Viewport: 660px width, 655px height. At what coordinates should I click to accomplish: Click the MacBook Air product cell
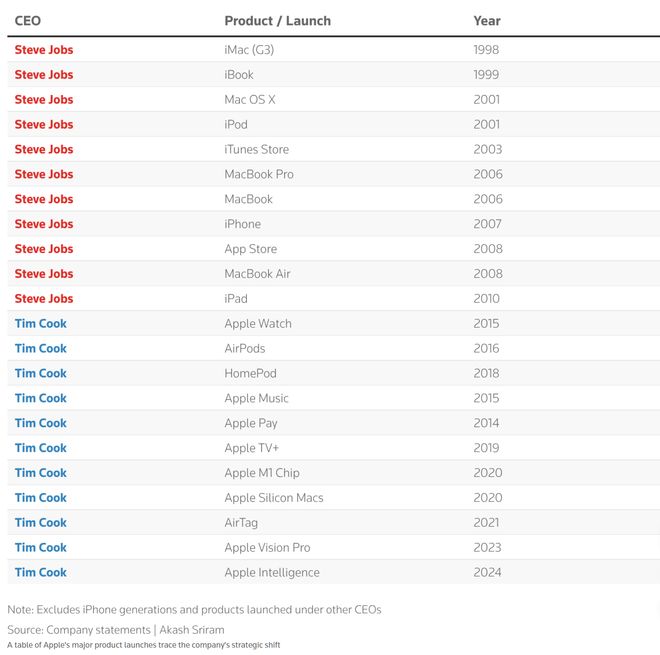click(x=257, y=274)
